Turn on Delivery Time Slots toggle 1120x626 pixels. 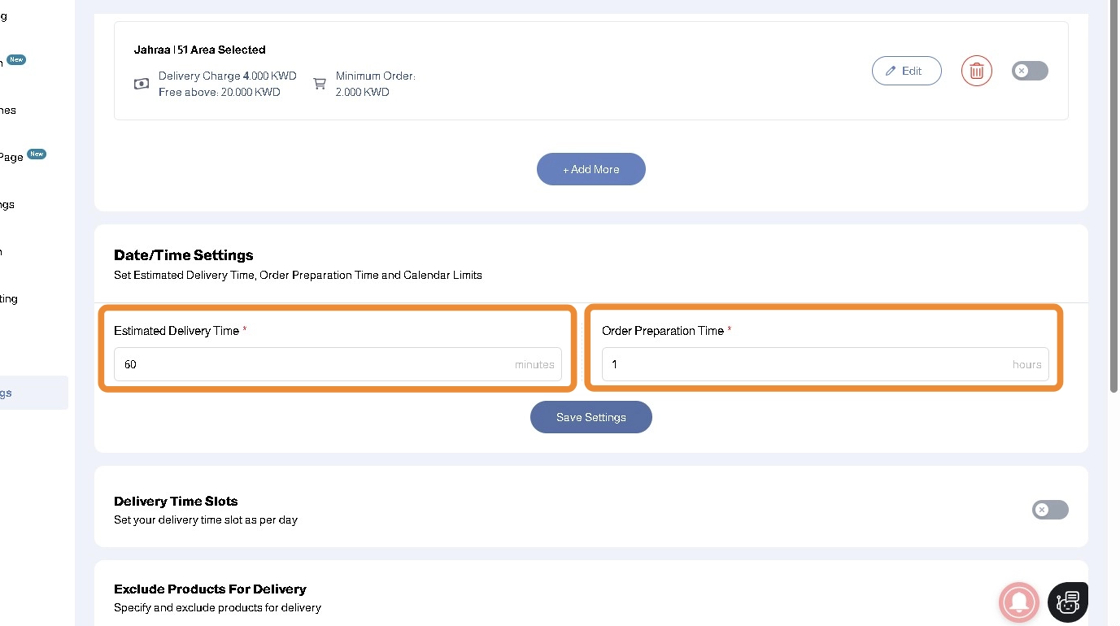(x=1049, y=510)
